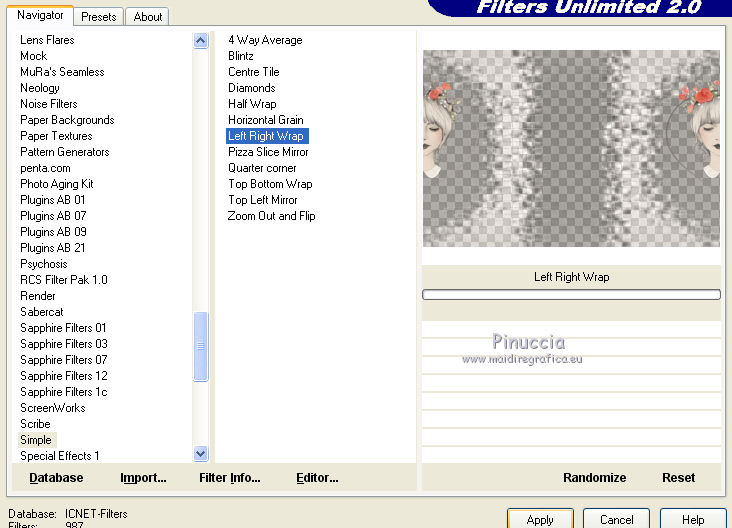Select Noise Filters category

pyautogui.click(x=49, y=104)
